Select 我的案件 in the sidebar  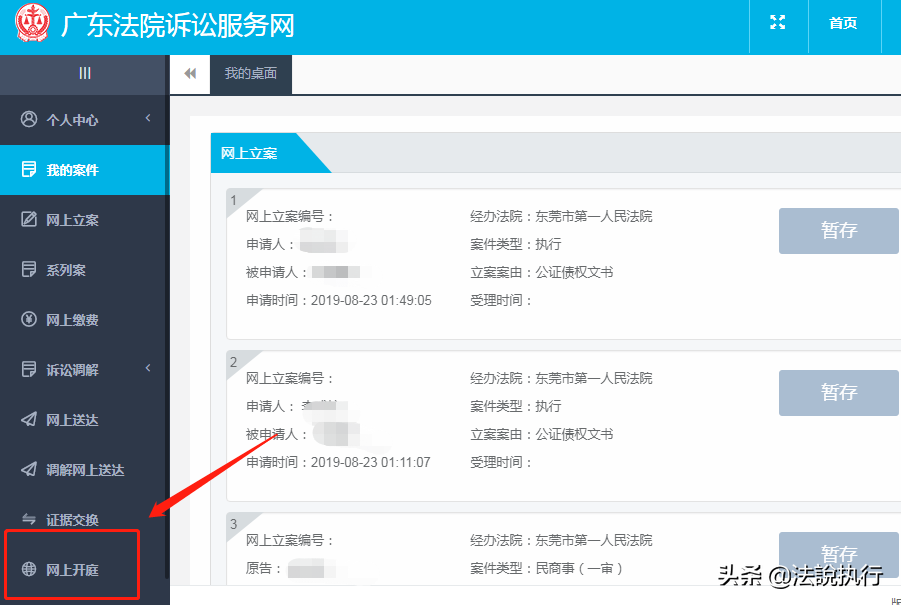click(70, 170)
